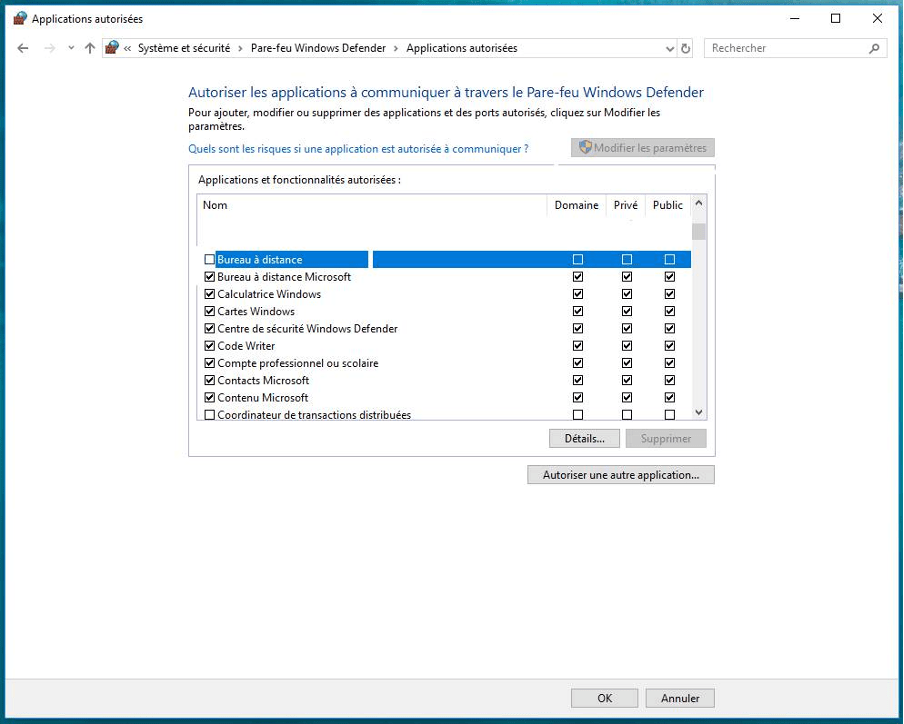Screen dimensions: 904x724
Task: Click in the Rechercher search field
Action: [x=785, y=48]
